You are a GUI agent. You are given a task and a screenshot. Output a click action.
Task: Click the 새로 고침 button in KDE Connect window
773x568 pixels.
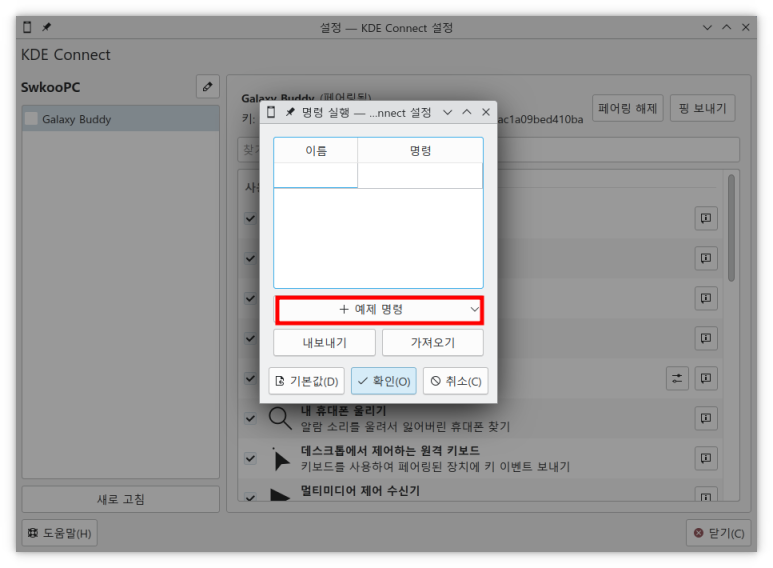121,499
